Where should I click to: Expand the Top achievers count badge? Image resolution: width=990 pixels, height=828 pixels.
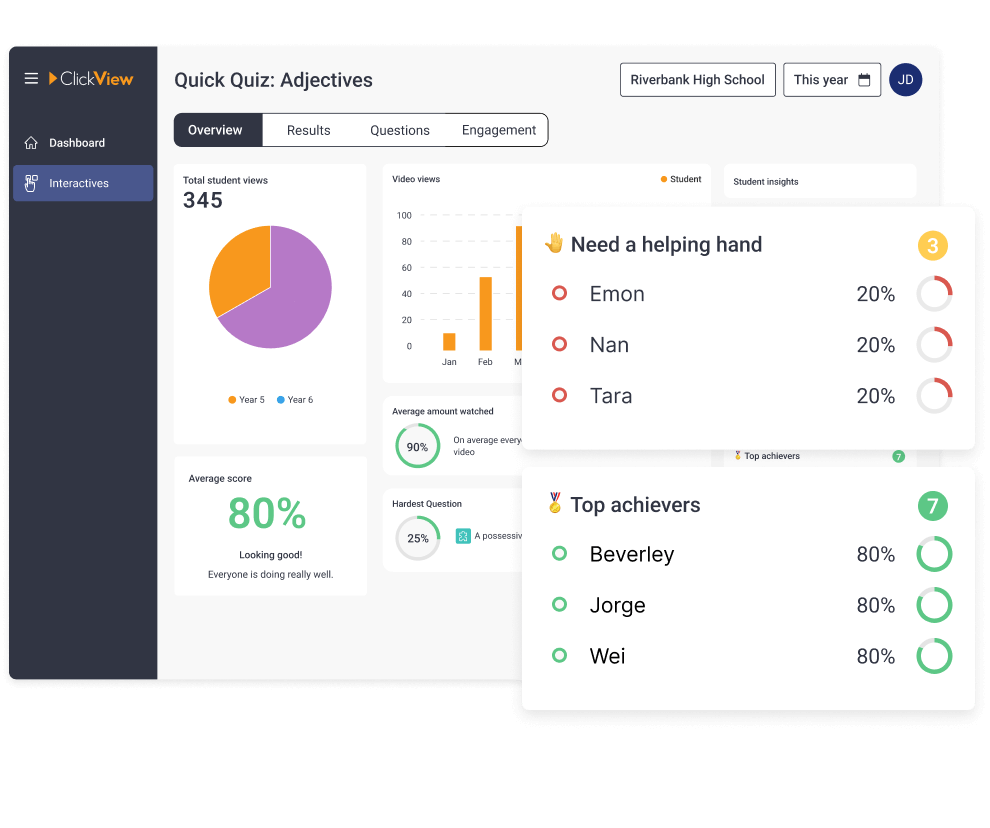point(932,506)
